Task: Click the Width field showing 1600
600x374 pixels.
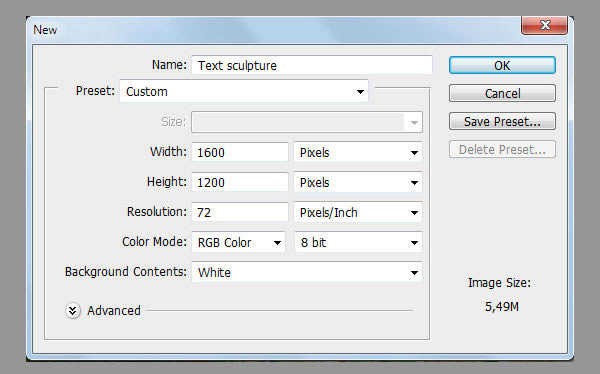Action: [x=240, y=152]
